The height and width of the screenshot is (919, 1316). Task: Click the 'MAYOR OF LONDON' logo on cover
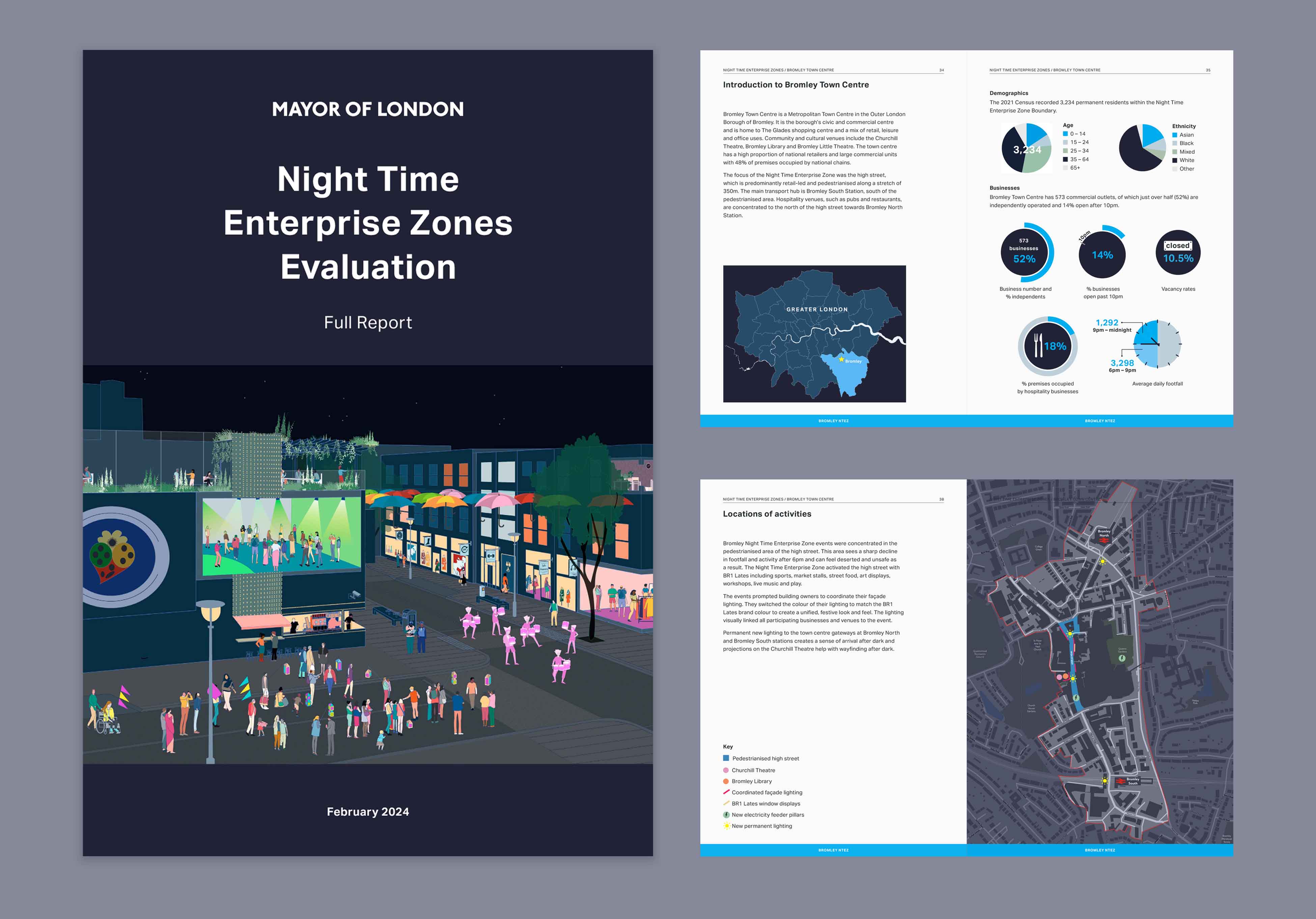coord(367,109)
